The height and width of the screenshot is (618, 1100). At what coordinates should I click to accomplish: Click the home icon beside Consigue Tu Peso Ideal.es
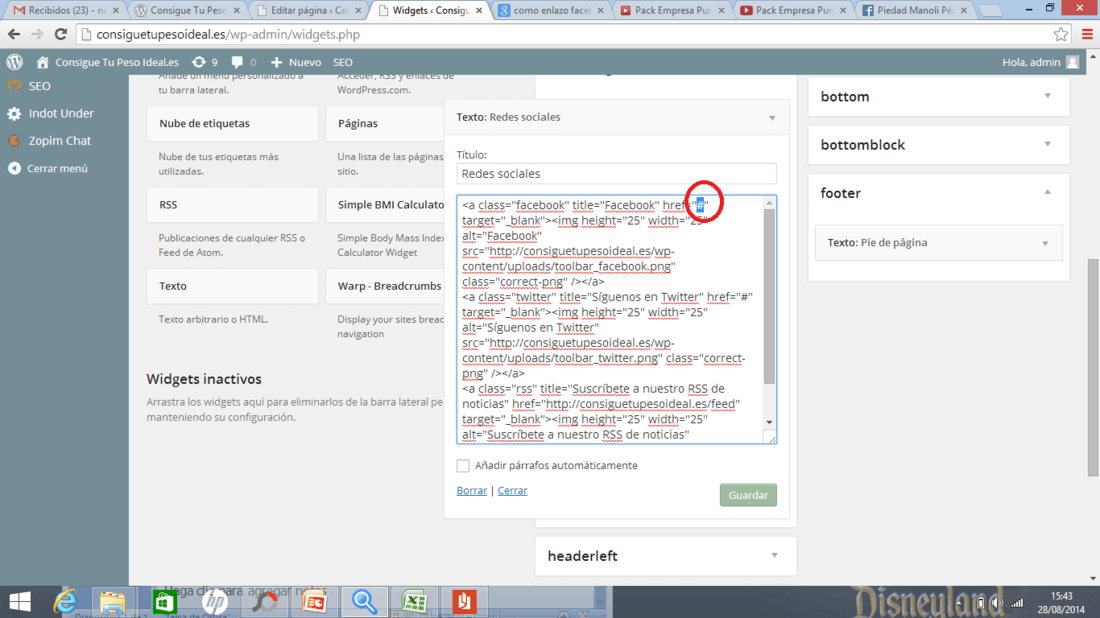pyautogui.click(x=43, y=62)
